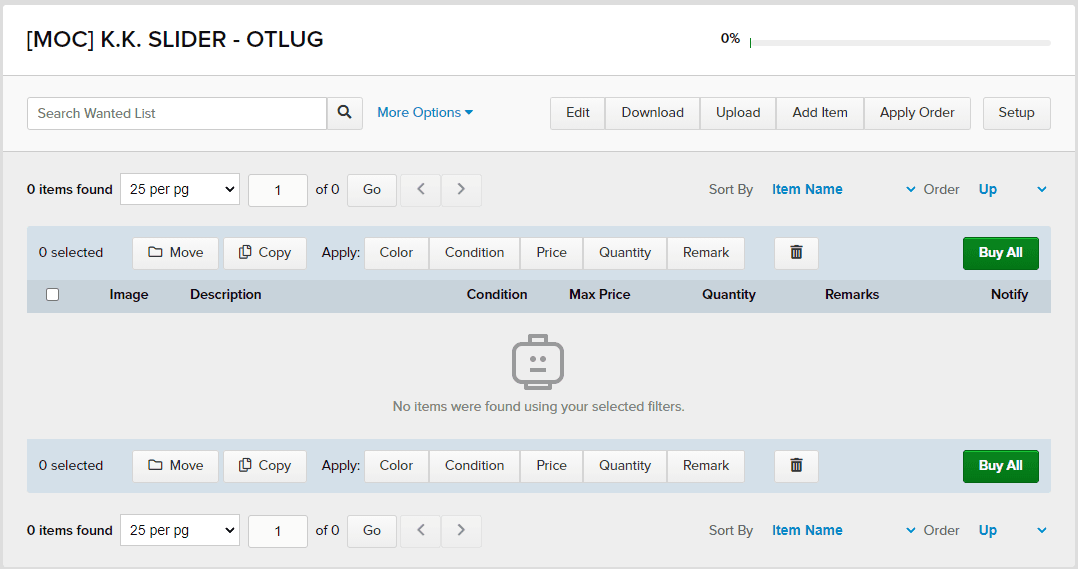Click bottom next page arrow
This screenshot has width=1078, height=569.
click(461, 531)
